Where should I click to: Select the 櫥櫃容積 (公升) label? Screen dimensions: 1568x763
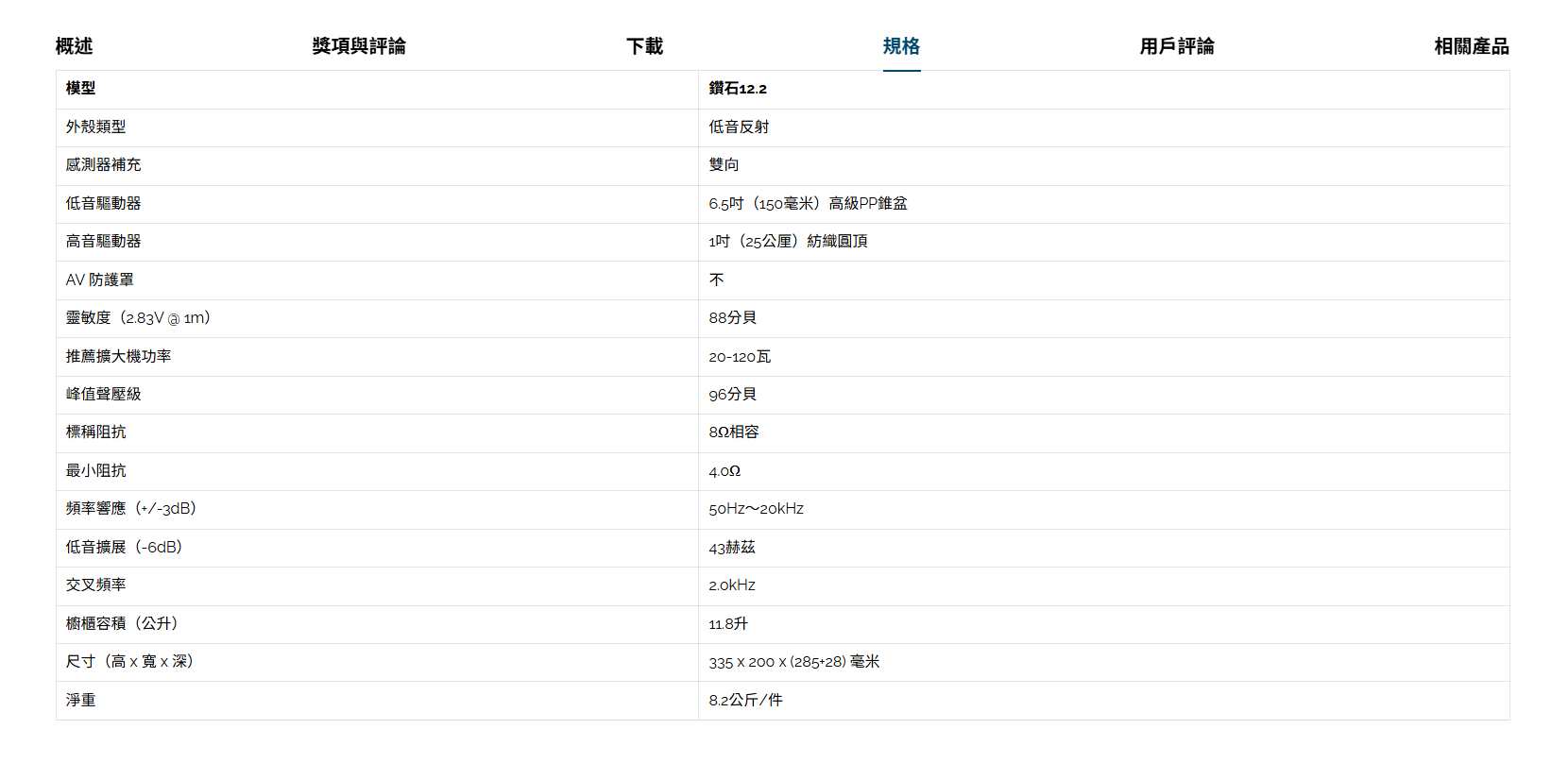122,623
